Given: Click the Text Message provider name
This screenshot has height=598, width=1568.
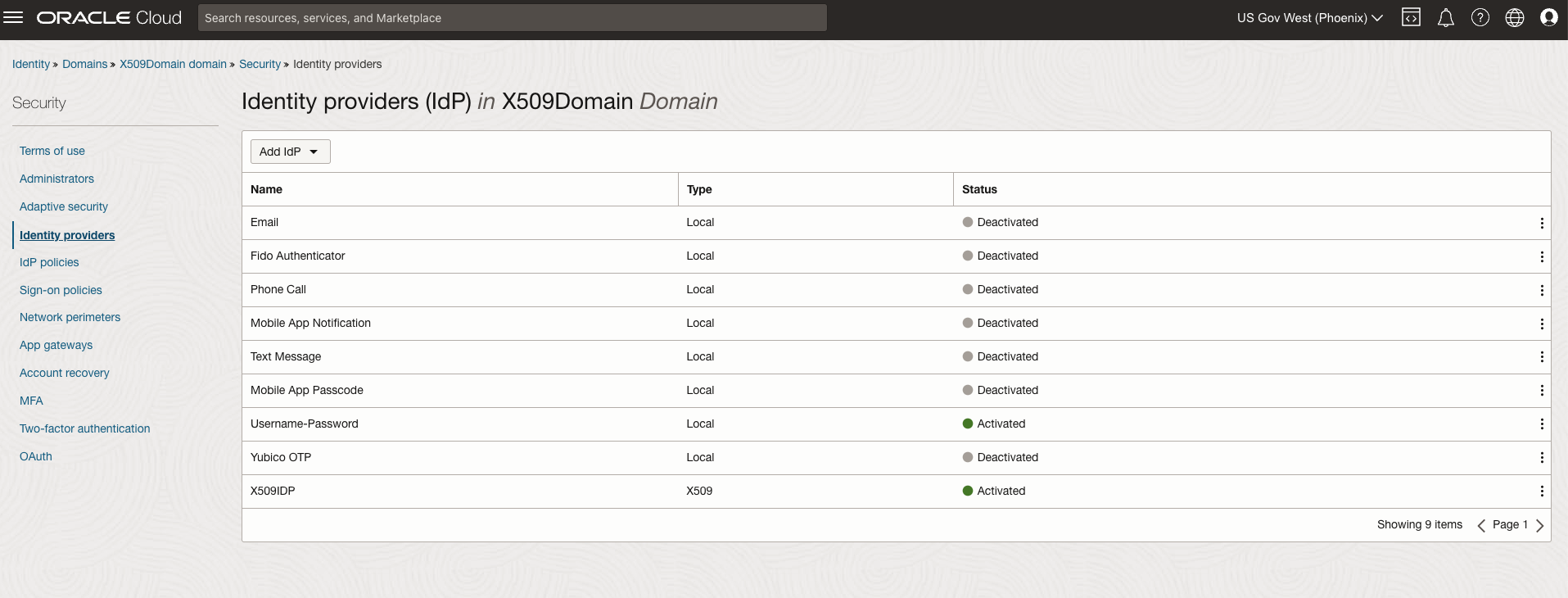Looking at the screenshot, I should pyautogui.click(x=286, y=356).
